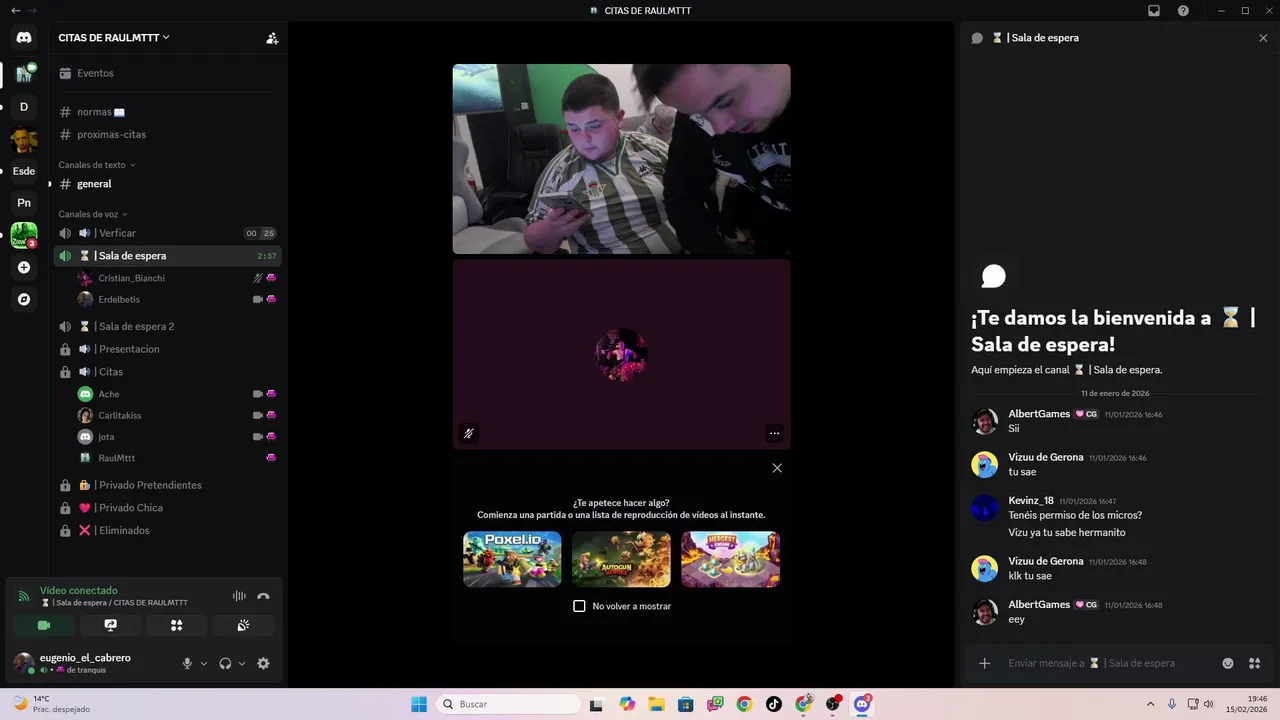Open User Settings gear
This screenshot has height=720, width=1280.
click(263, 663)
